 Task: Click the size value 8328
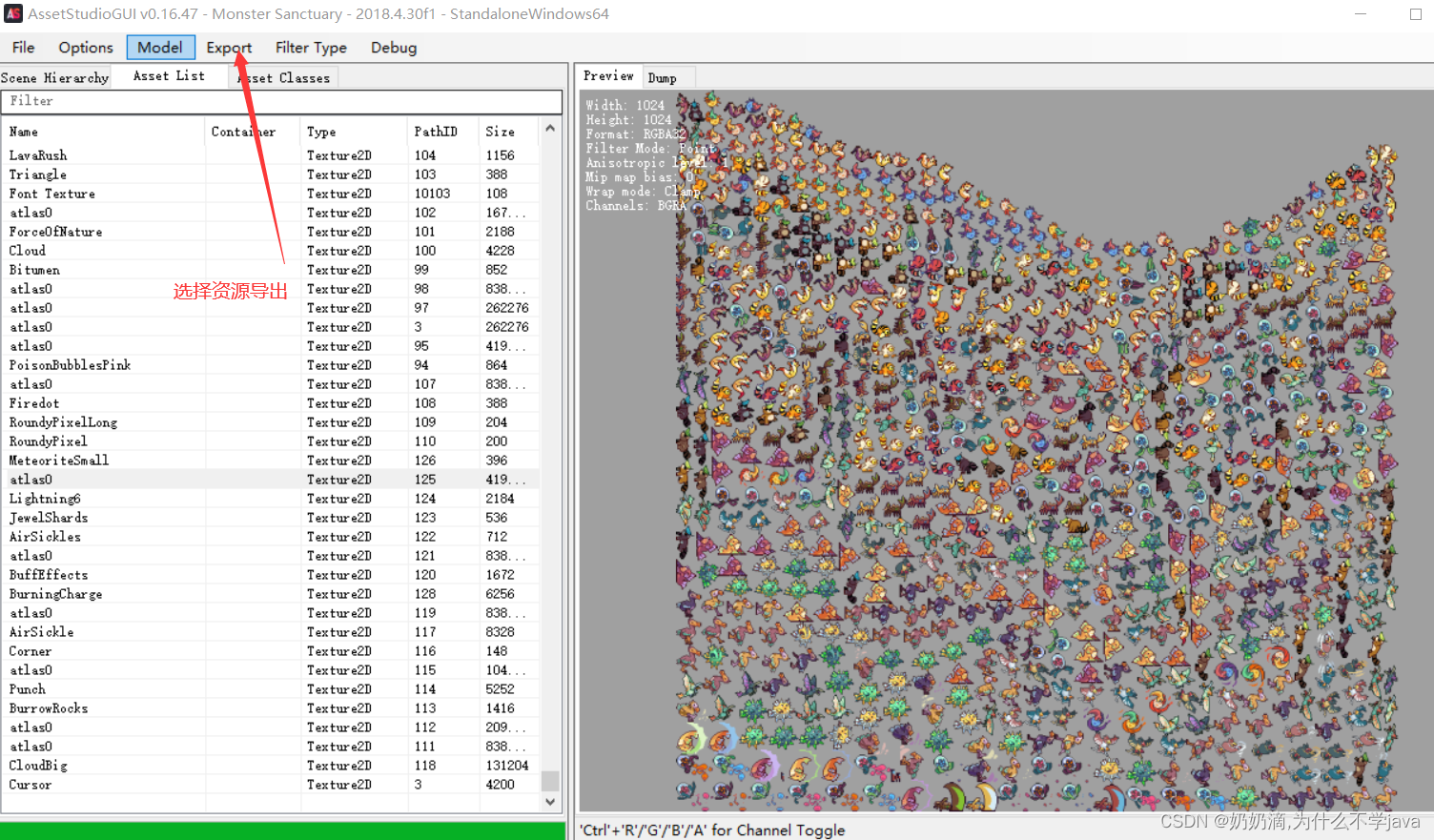pos(500,632)
